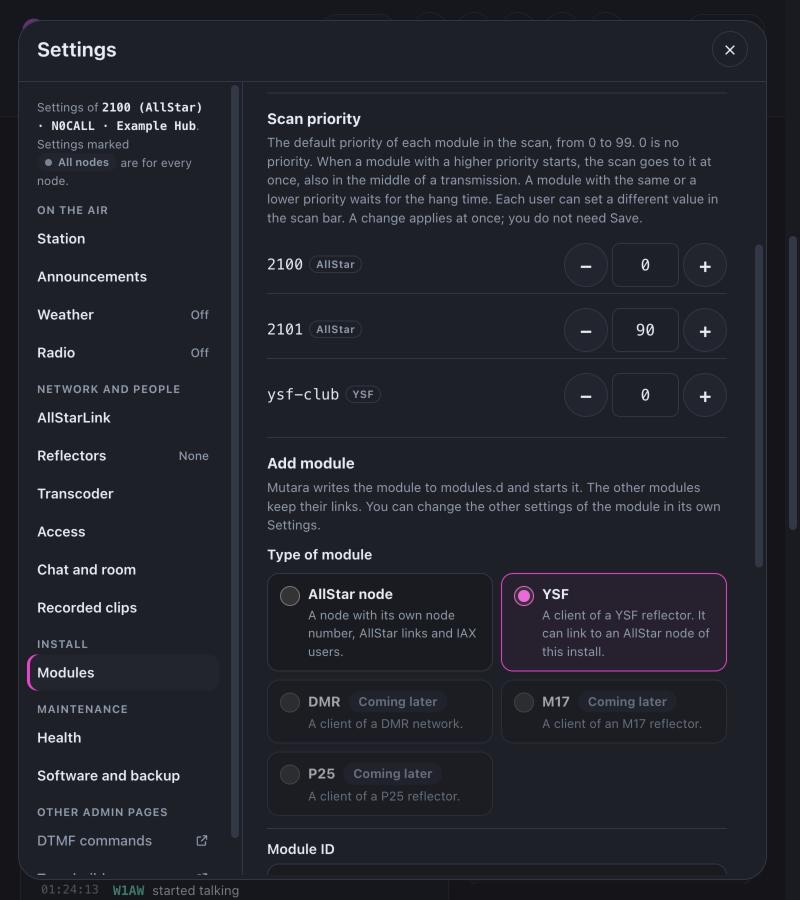Open Weather settings

tap(123, 315)
